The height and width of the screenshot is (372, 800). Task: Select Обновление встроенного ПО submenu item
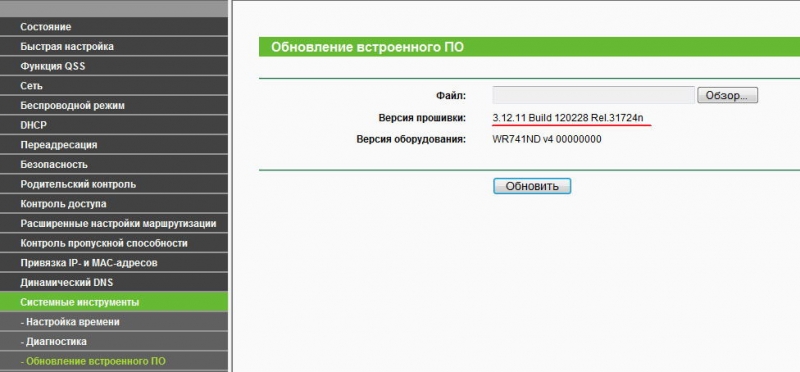click(114, 361)
